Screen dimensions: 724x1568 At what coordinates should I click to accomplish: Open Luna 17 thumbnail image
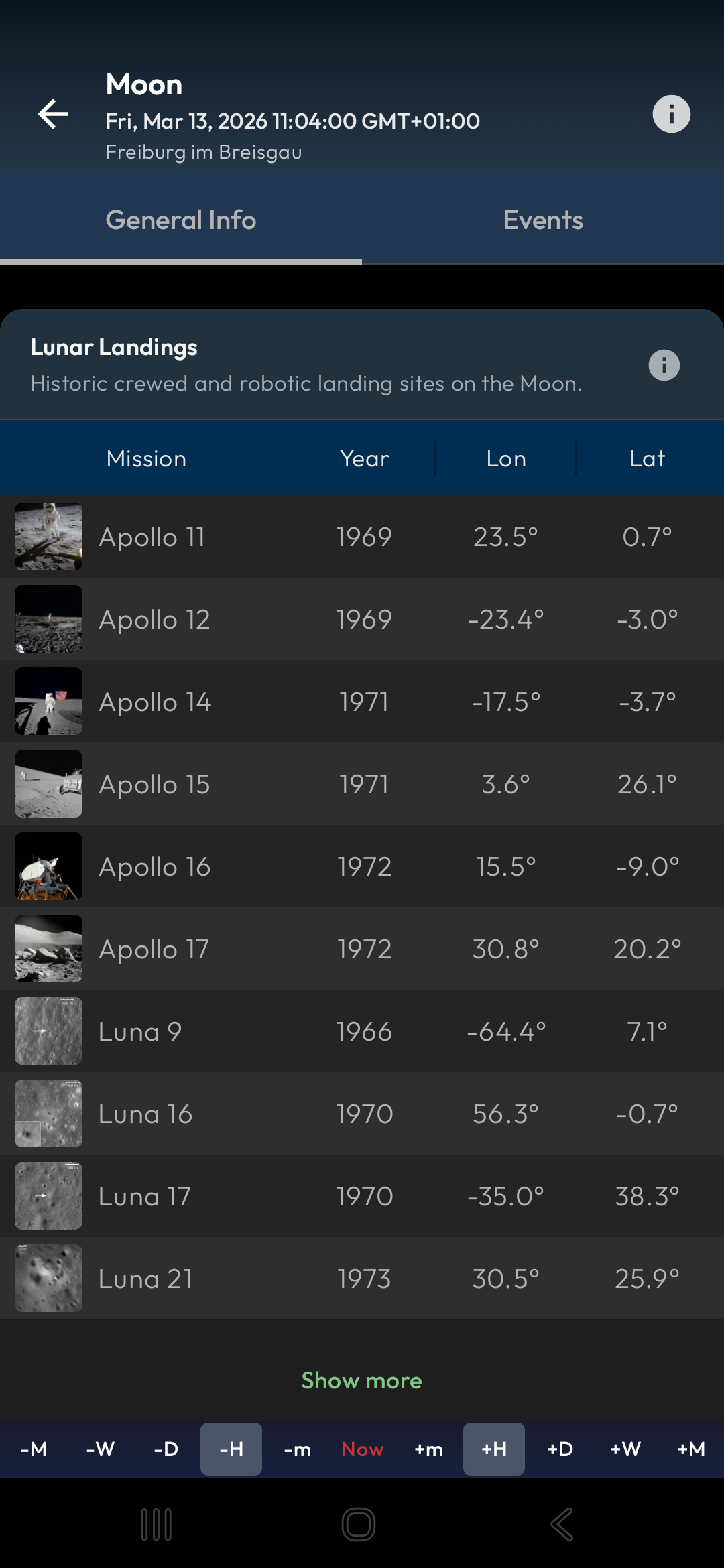coord(48,1196)
